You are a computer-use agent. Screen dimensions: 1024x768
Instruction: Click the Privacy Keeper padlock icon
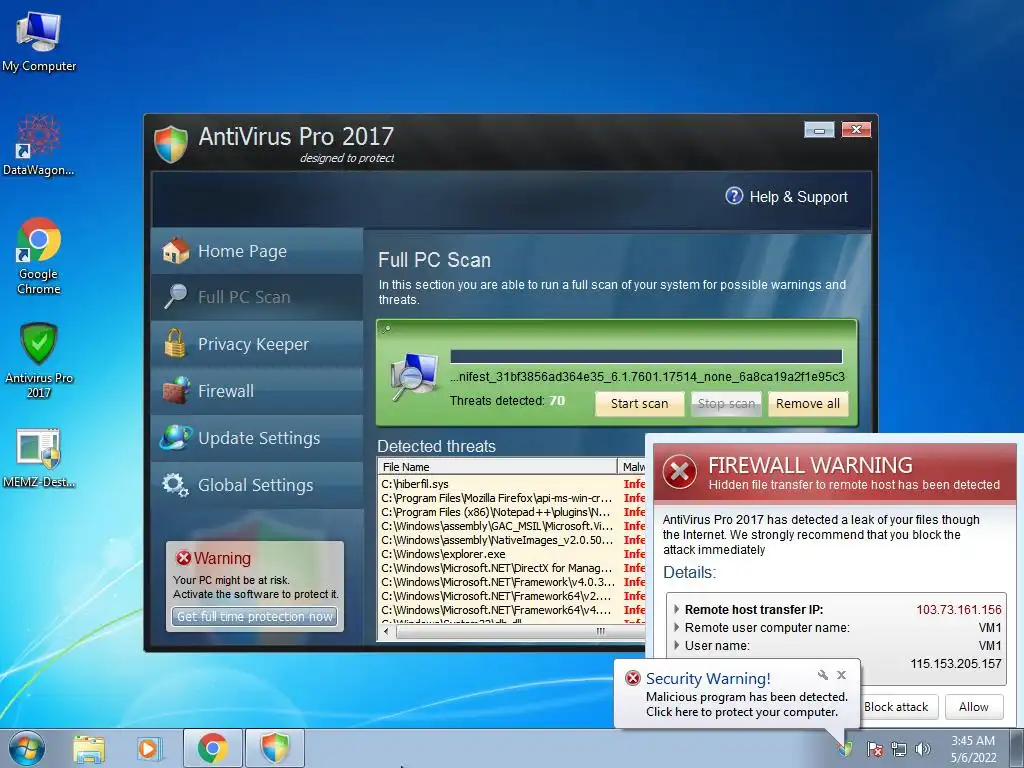175,343
